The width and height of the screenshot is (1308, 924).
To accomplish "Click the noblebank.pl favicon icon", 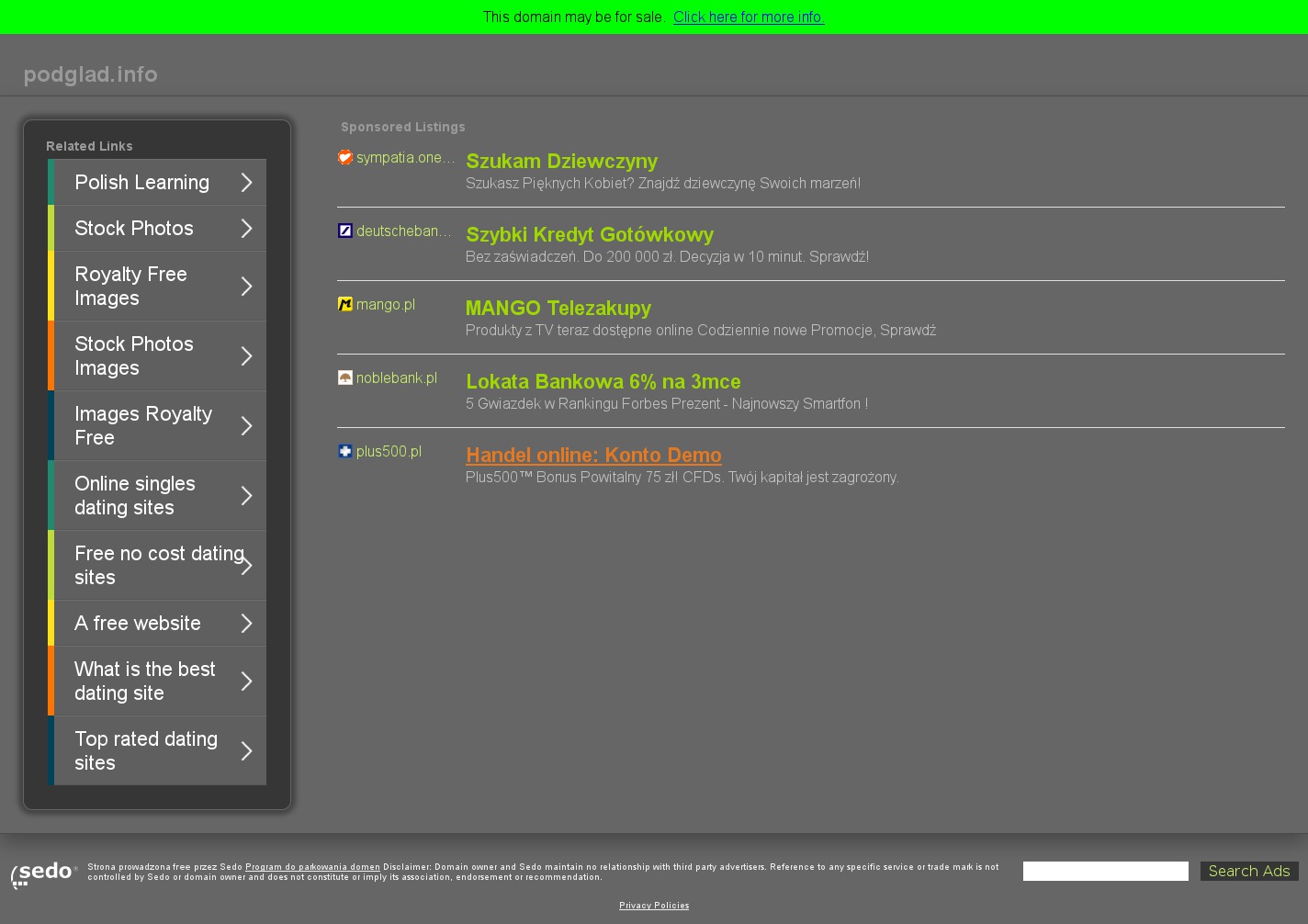I will 345,377.
